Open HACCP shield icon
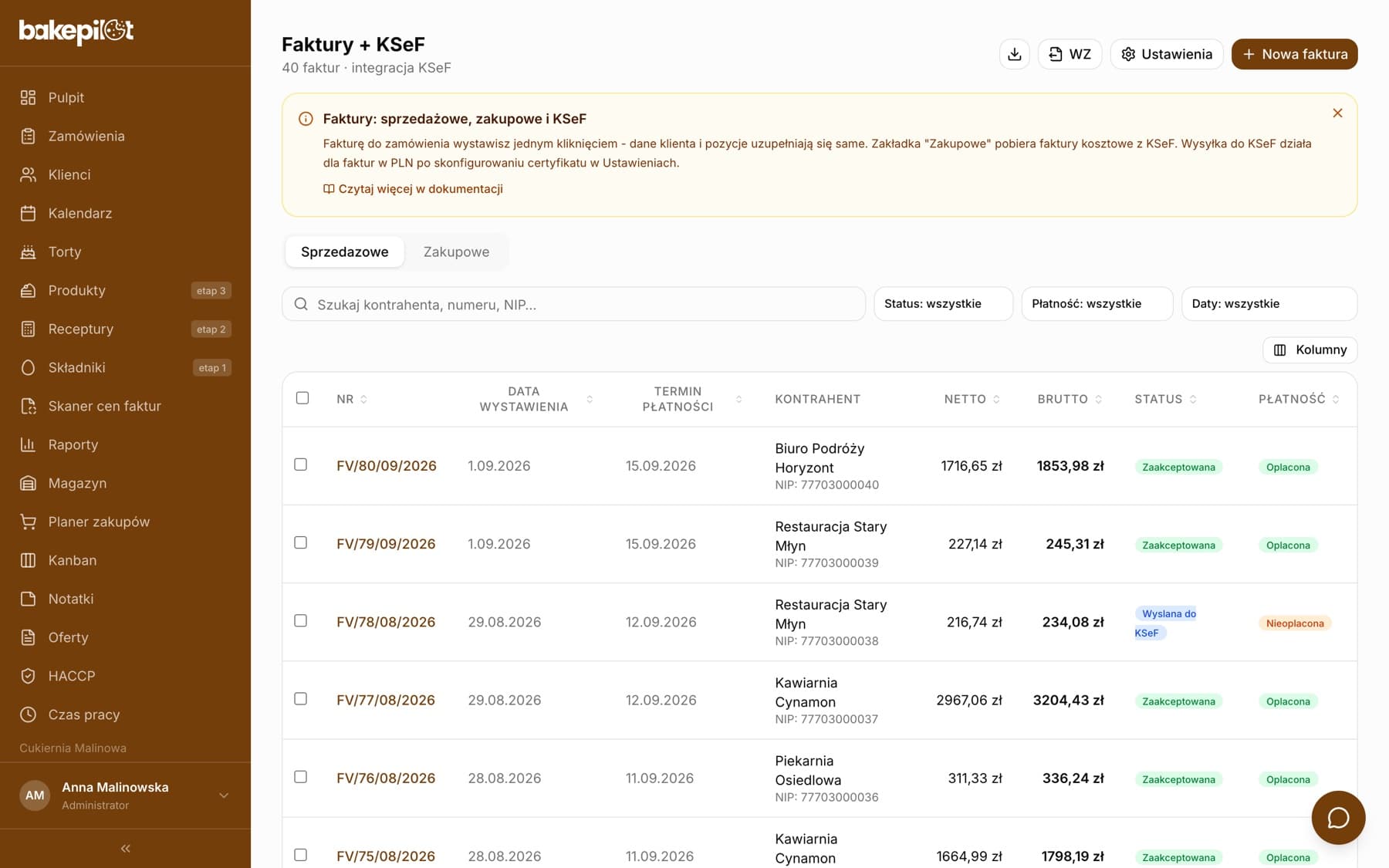 pyautogui.click(x=29, y=676)
